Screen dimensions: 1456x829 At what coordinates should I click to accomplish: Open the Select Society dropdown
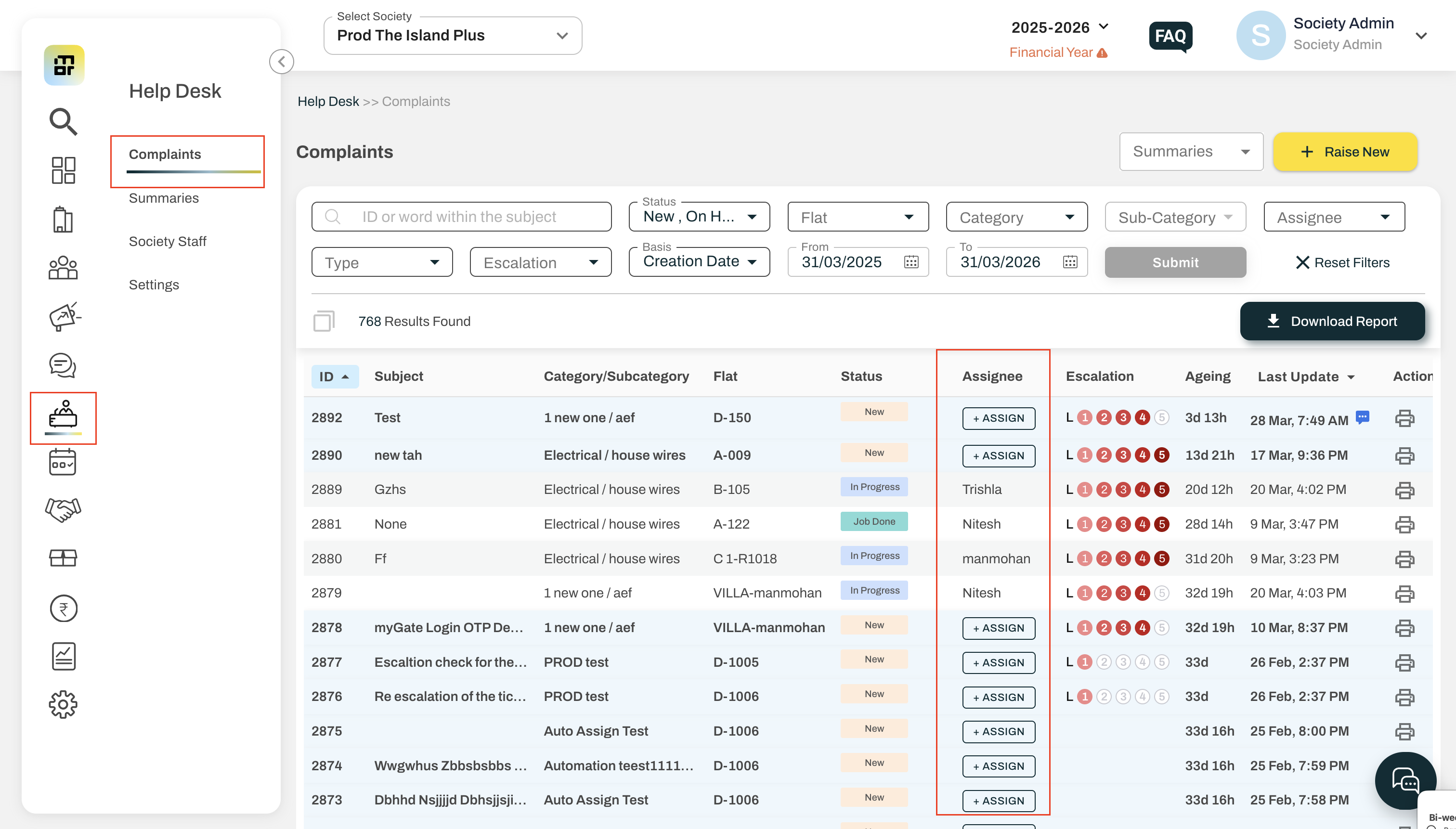453,35
